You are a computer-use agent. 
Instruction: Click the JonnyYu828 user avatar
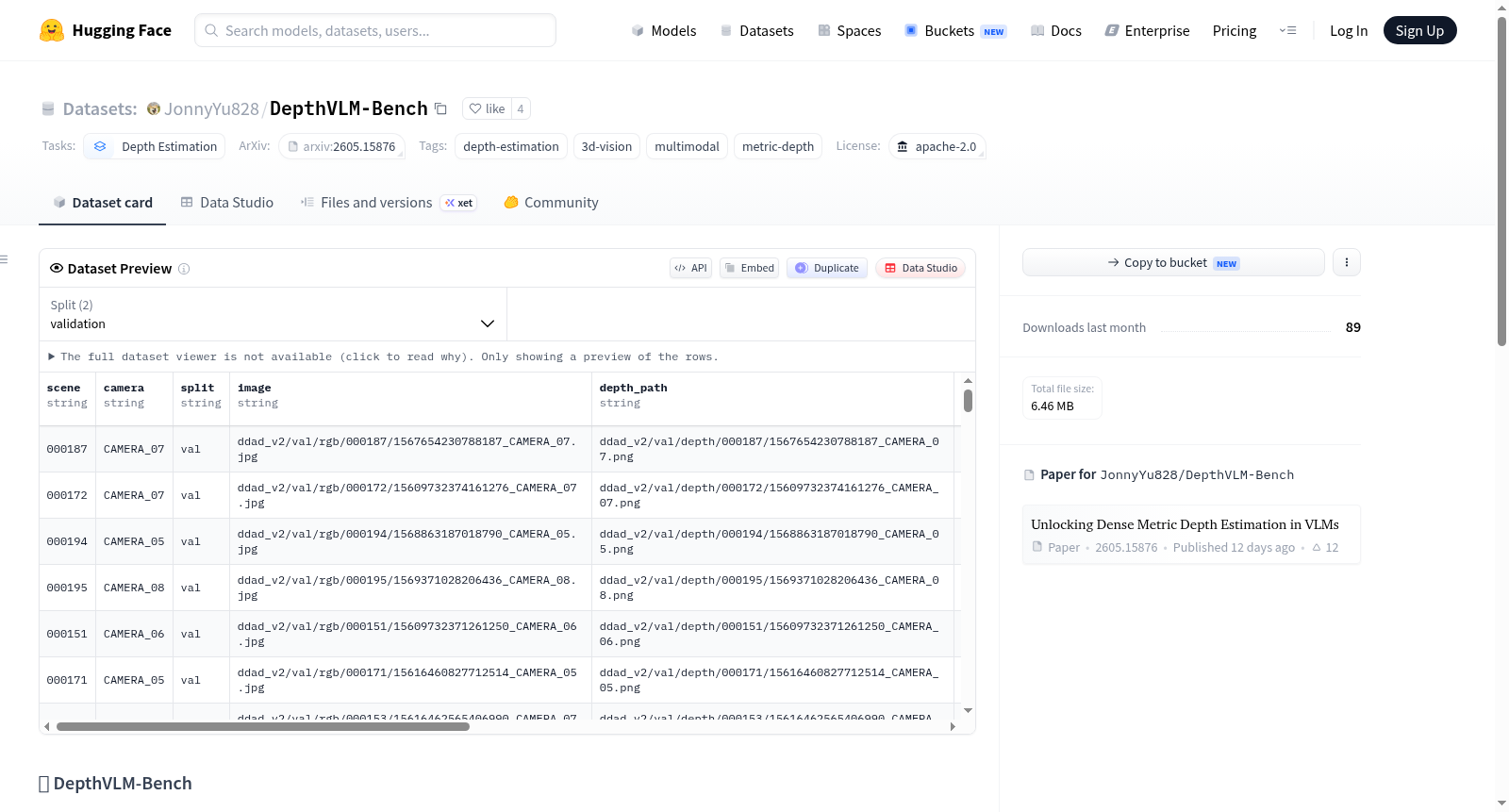(x=154, y=108)
